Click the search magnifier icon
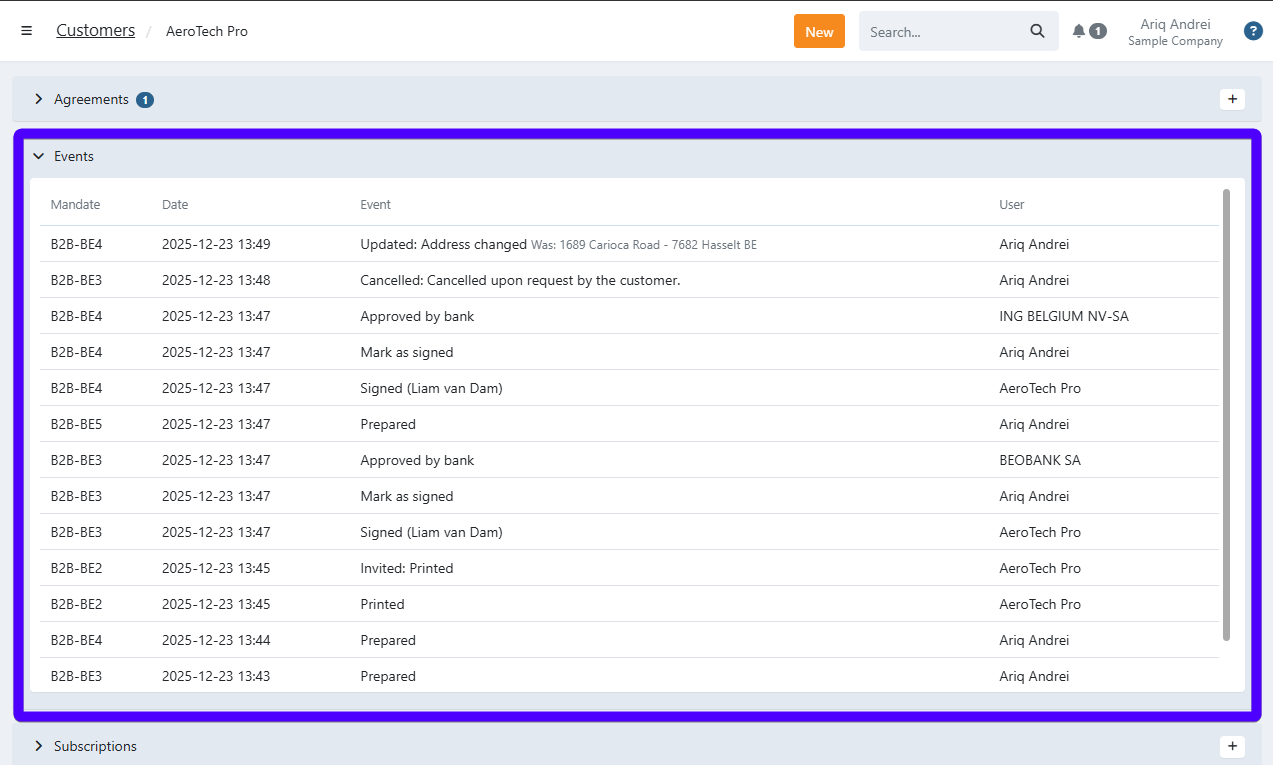Screen dimensions: 1273x765 (1037, 31)
